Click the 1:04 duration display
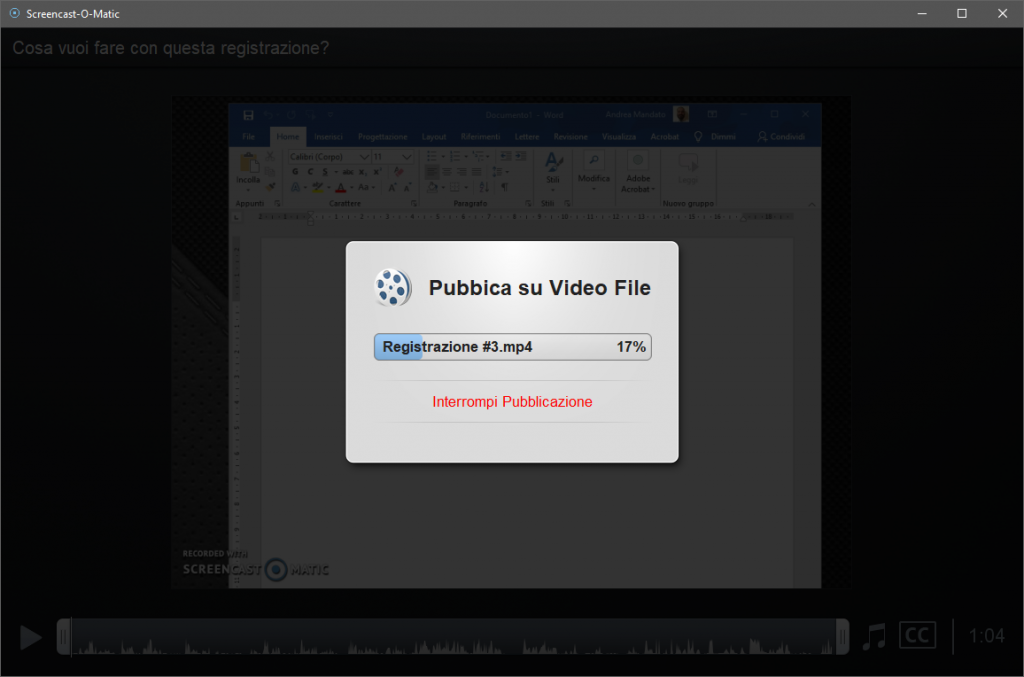Viewport: 1024px width, 677px height. (x=986, y=635)
